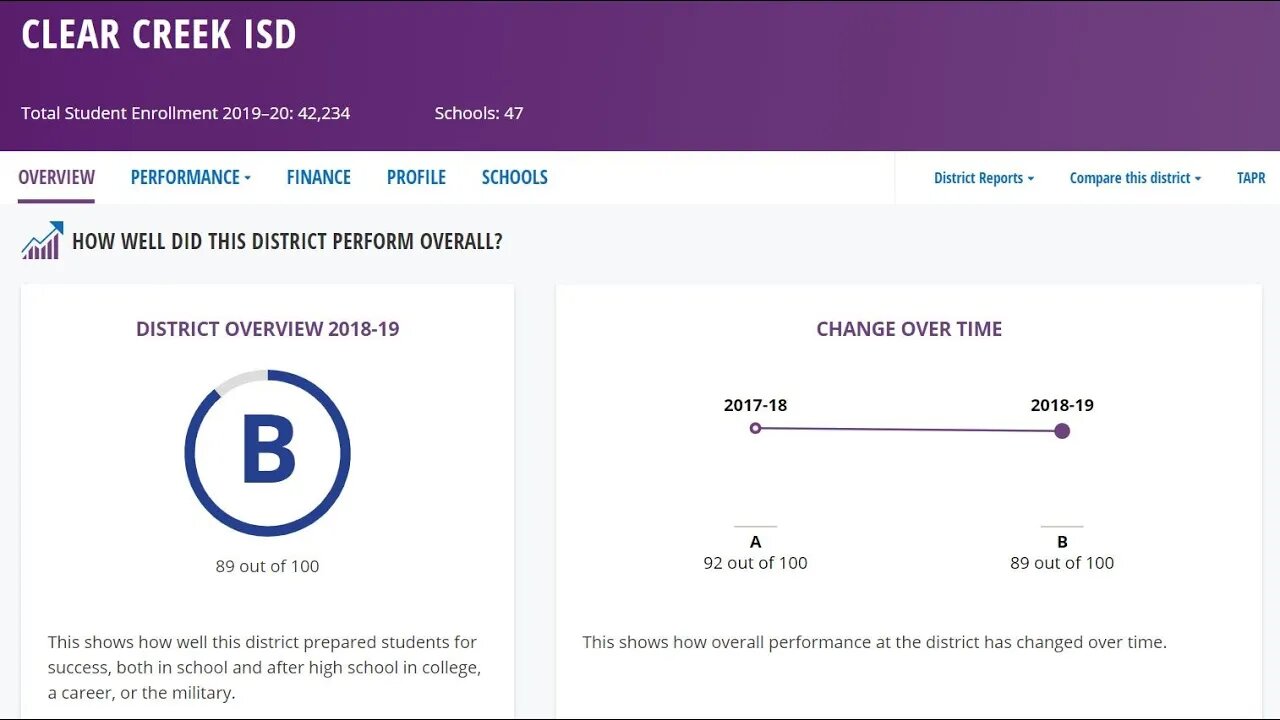The width and height of the screenshot is (1280, 720).
Task: Click the 92 out of 100 score
Action: pos(755,563)
